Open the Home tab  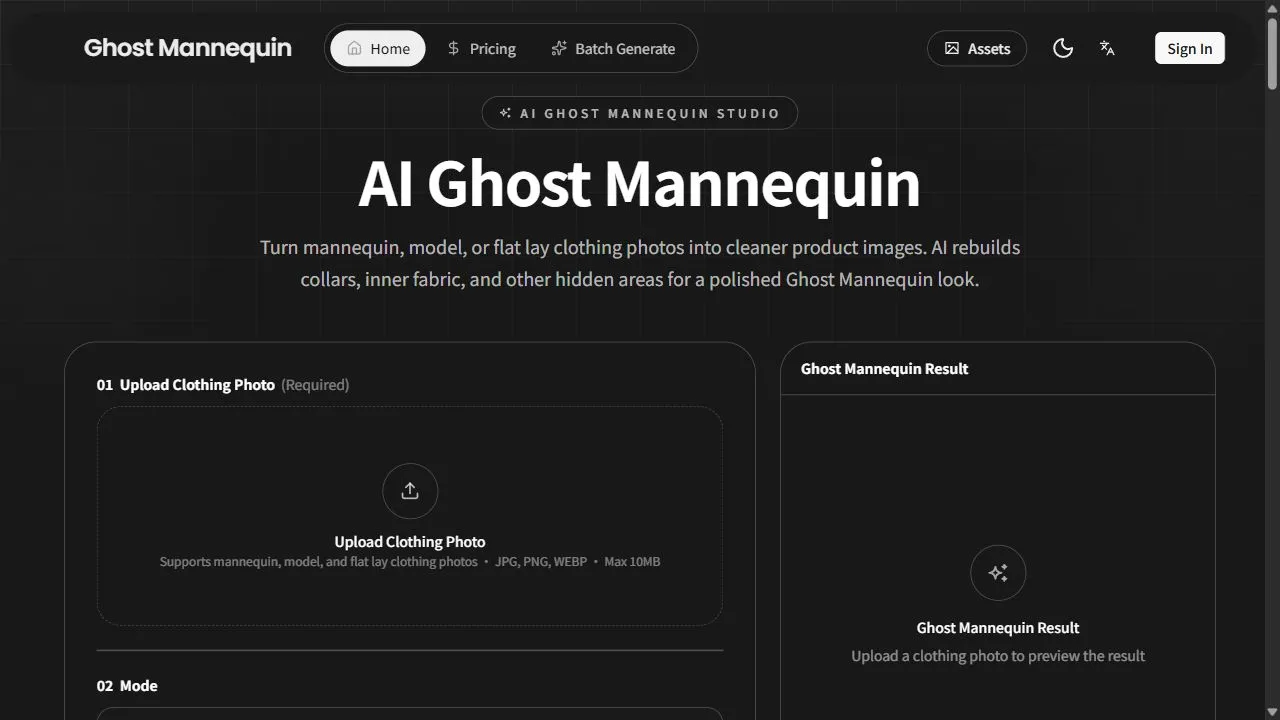(378, 48)
